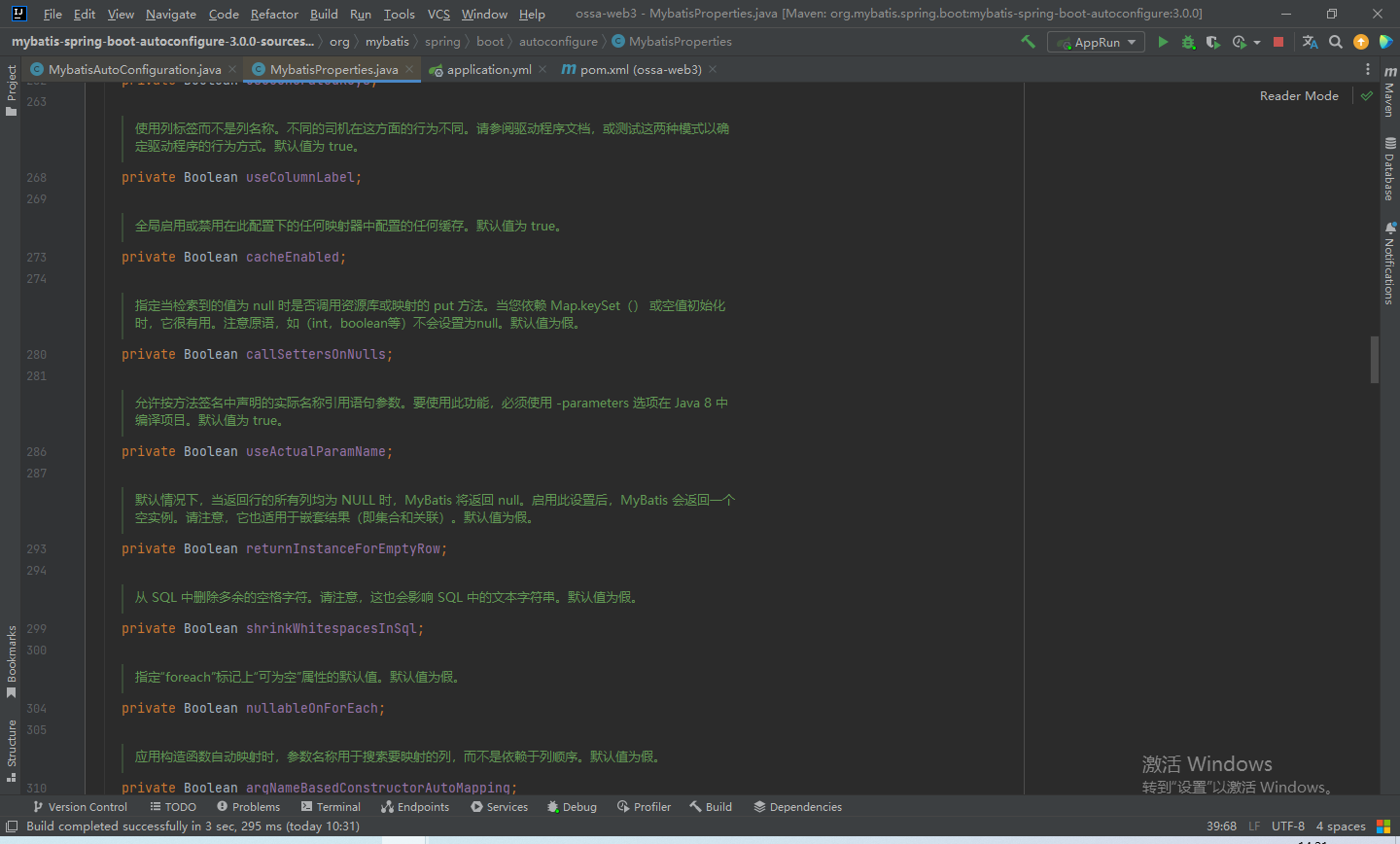Switch to application.yml tab

[x=489, y=69]
